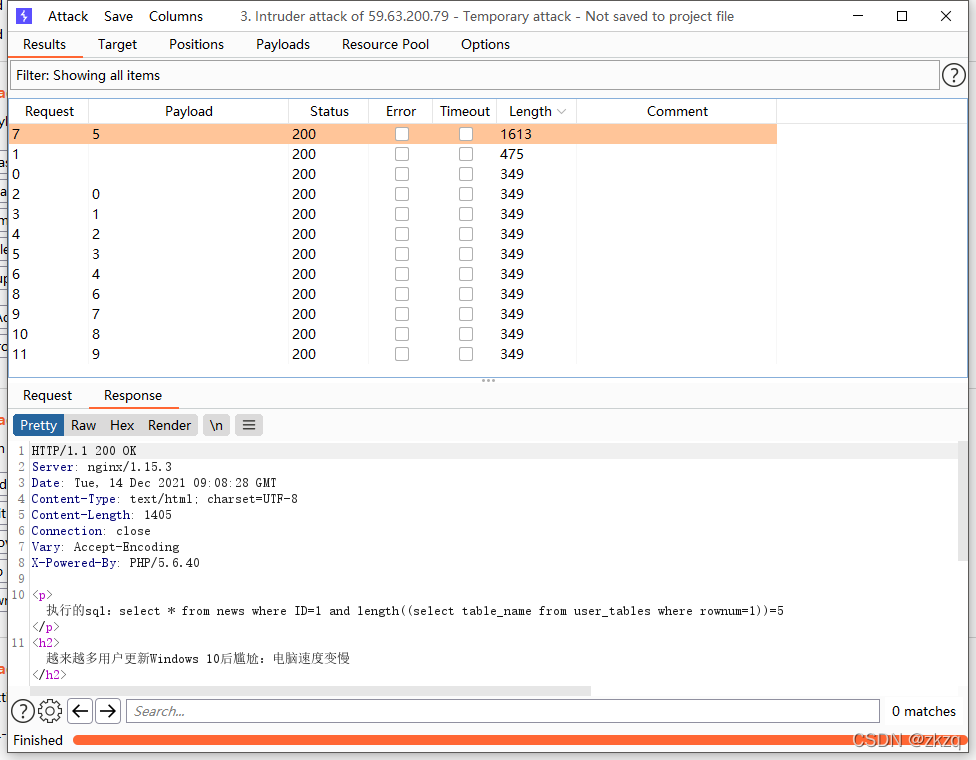Sort by the Comment column header
Viewport: 976px width, 760px height.
[677, 111]
